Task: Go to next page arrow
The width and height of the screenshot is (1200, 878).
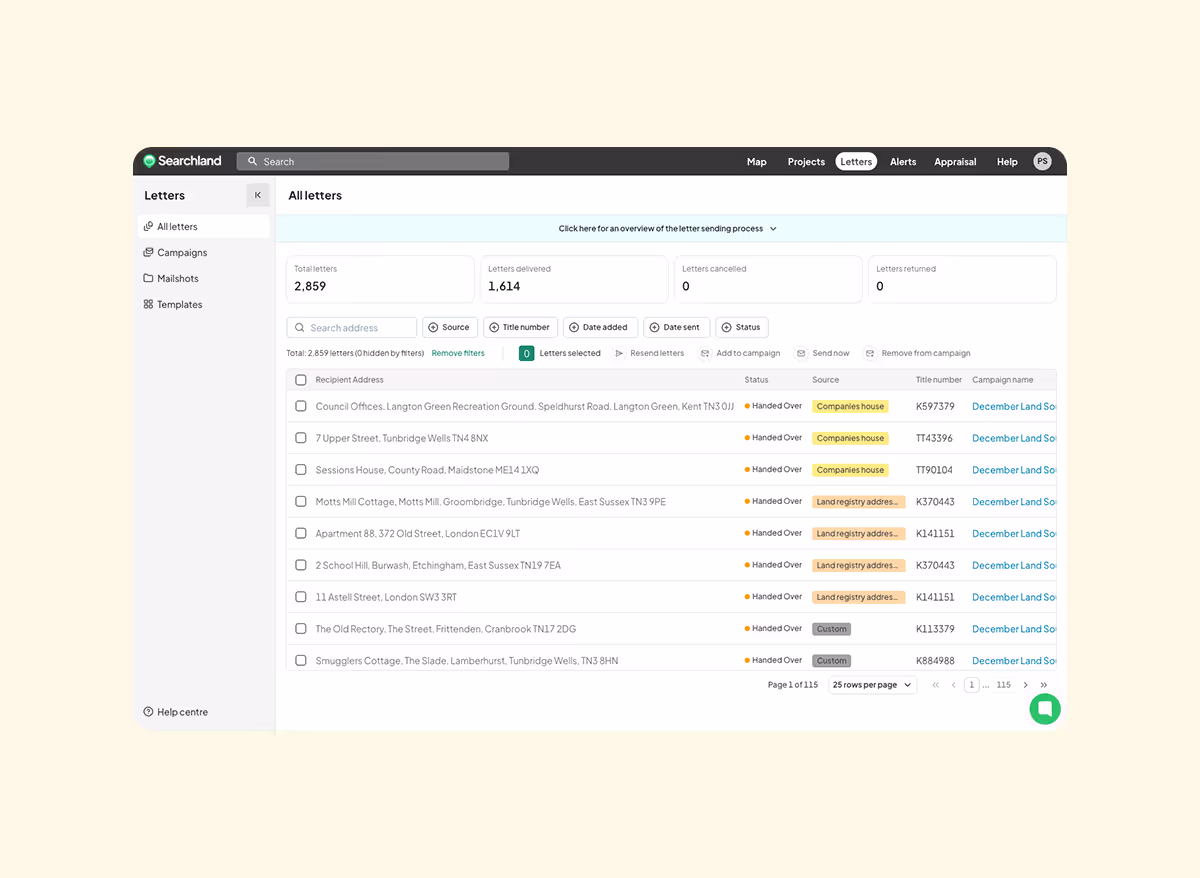Action: pos(1025,685)
